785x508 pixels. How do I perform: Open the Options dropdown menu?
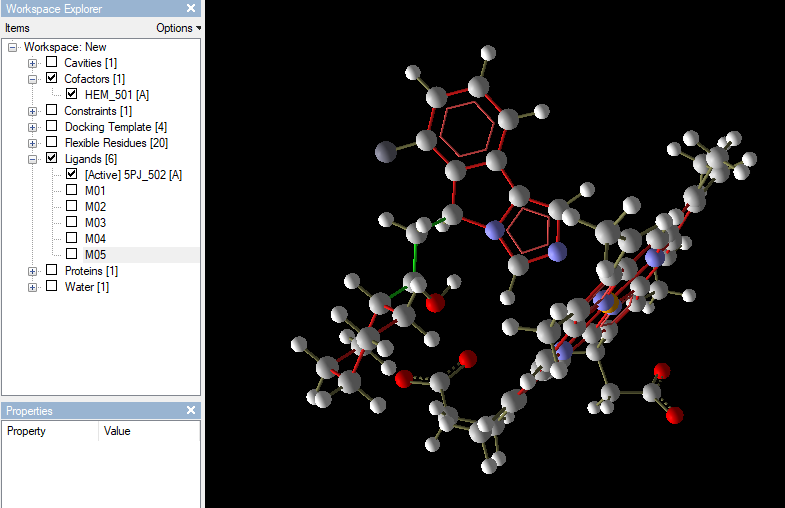pos(178,28)
